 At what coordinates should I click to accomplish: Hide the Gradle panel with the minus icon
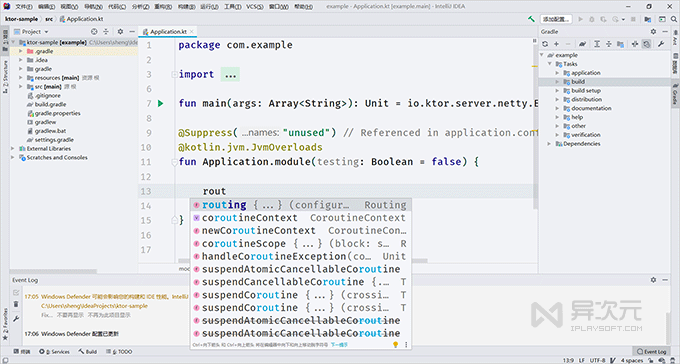pos(665,32)
